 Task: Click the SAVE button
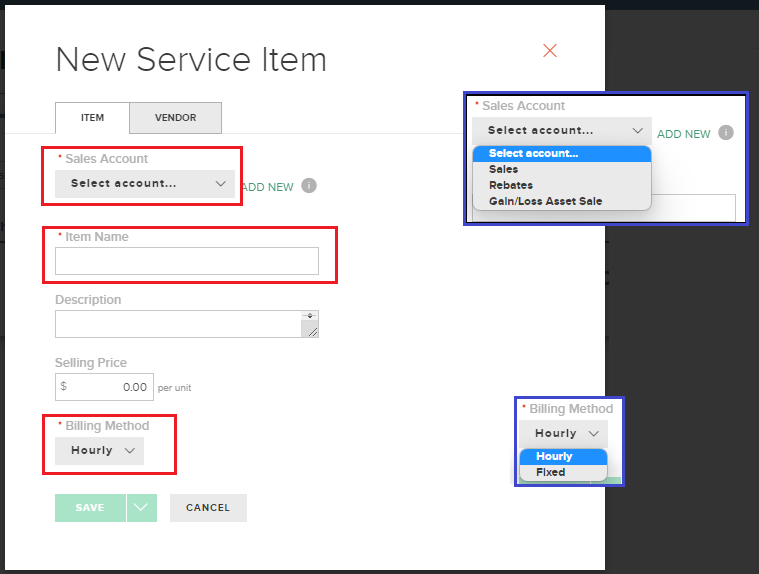(x=90, y=508)
